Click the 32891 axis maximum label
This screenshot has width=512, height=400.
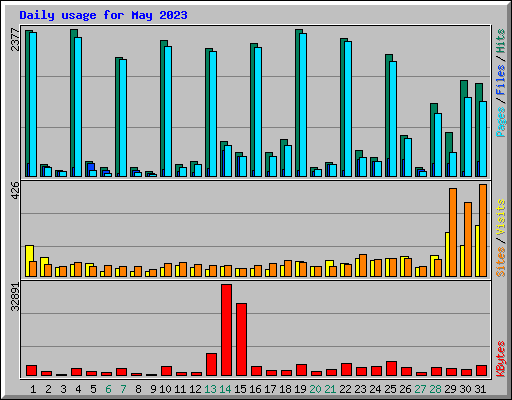point(15,297)
